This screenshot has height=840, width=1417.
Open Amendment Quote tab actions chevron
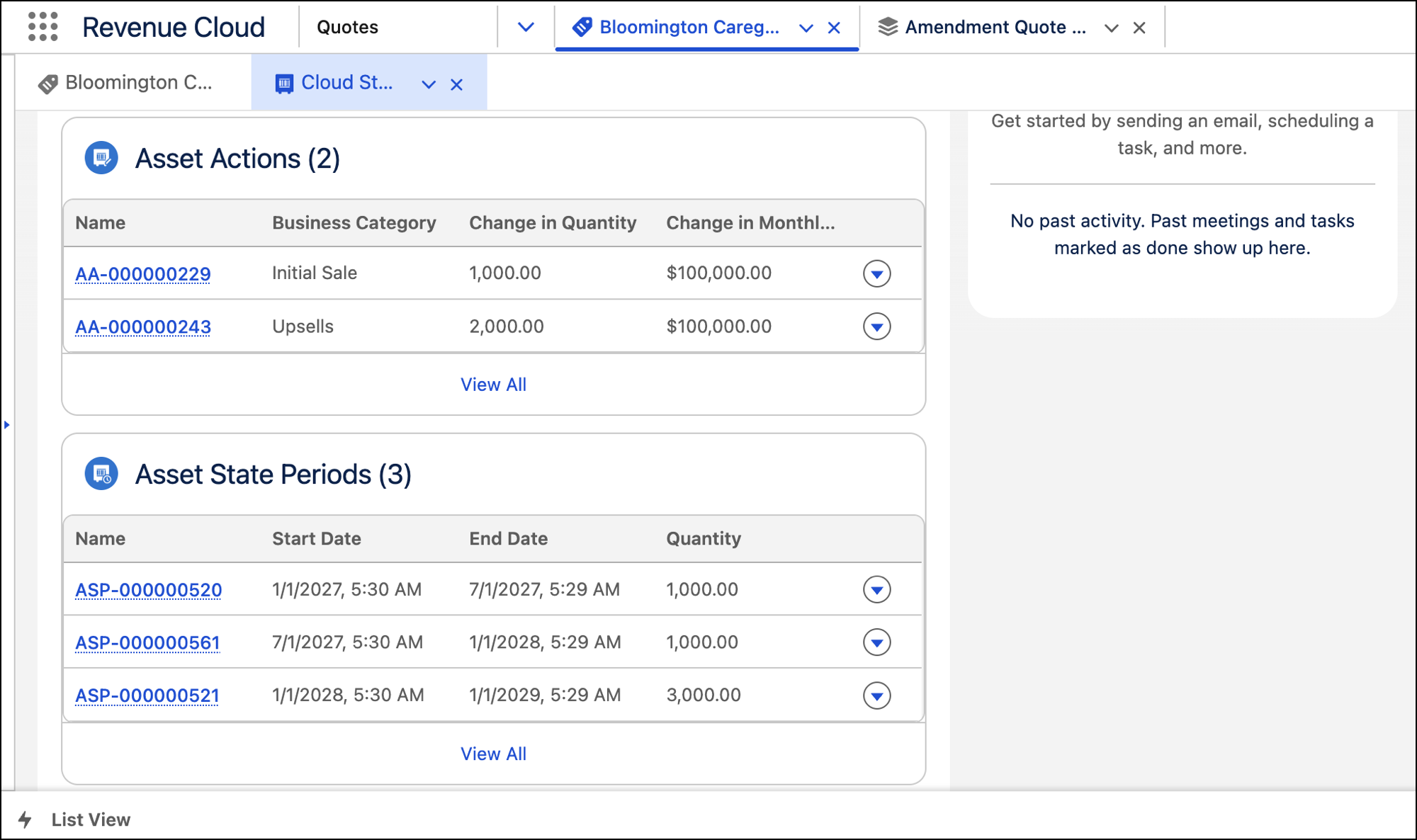pos(1112,28)
